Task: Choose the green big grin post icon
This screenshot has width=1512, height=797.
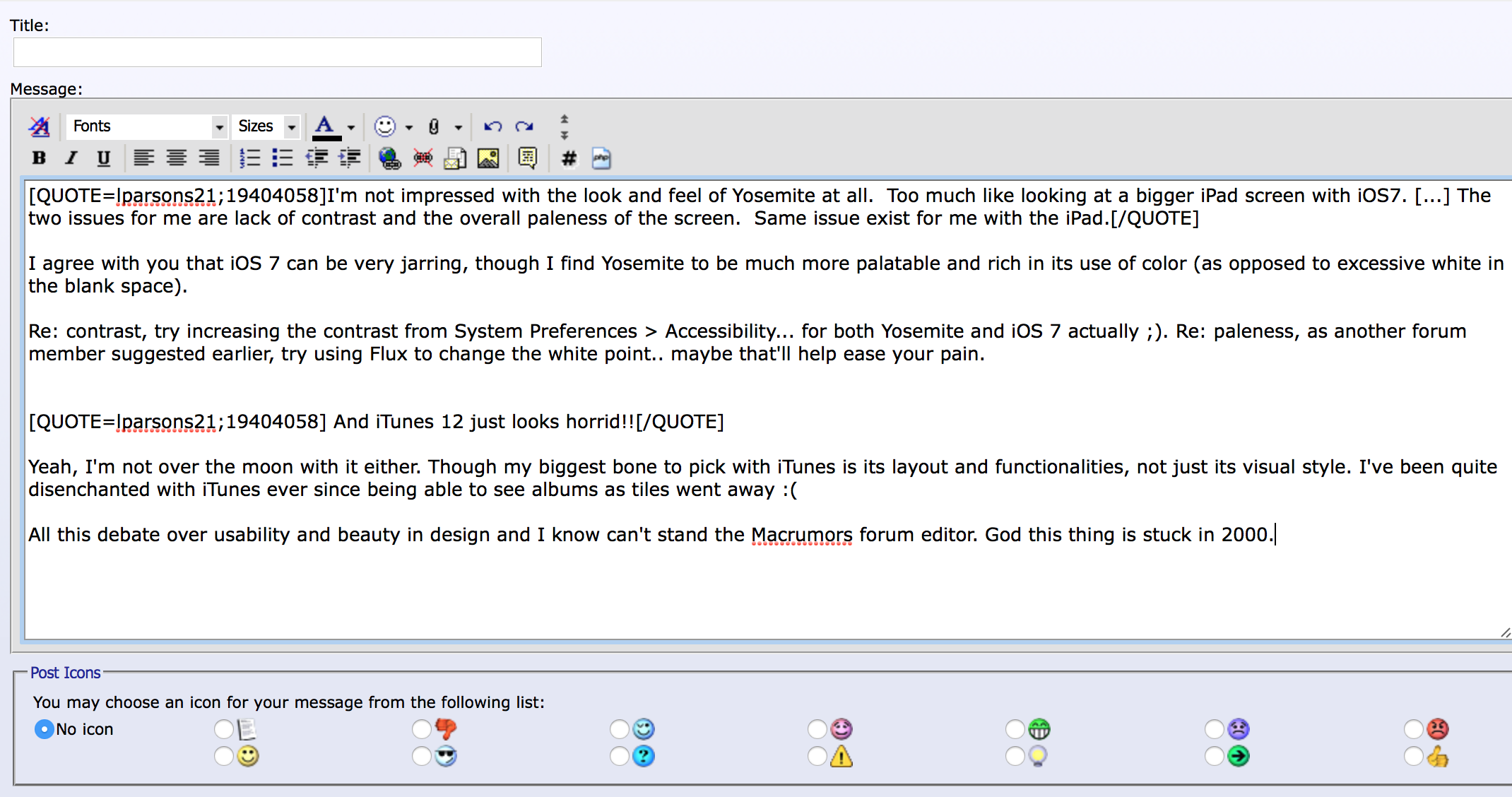Action: click(x=1039, y=728)
